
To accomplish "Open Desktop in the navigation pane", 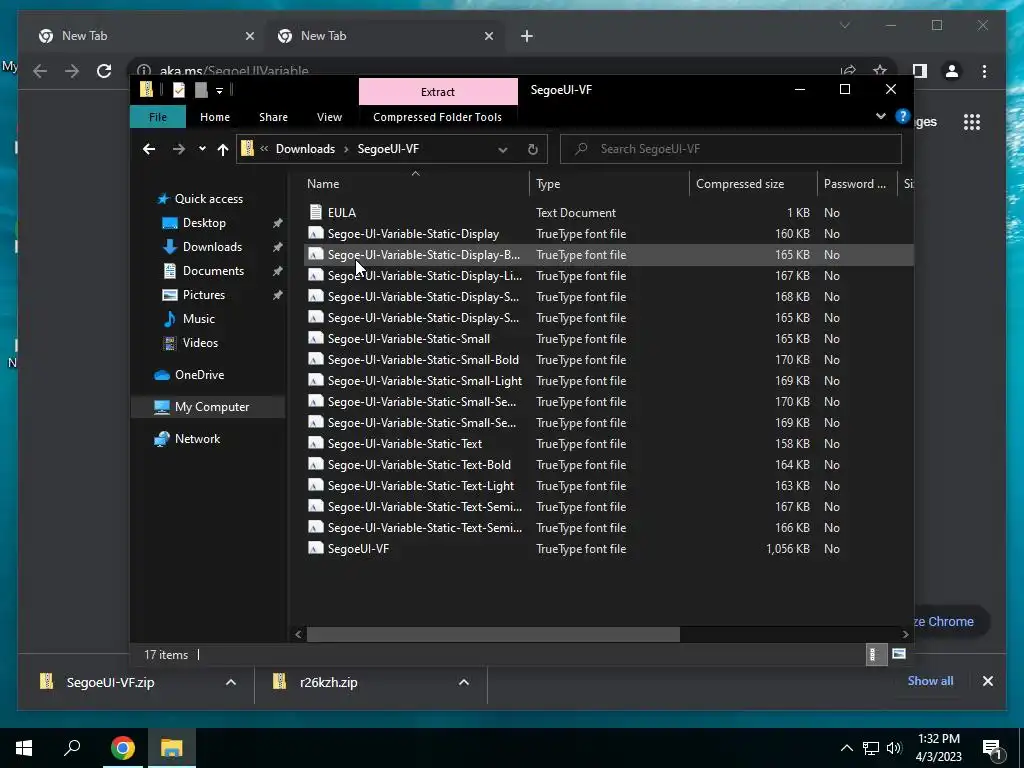I will (x=204, y=223).
